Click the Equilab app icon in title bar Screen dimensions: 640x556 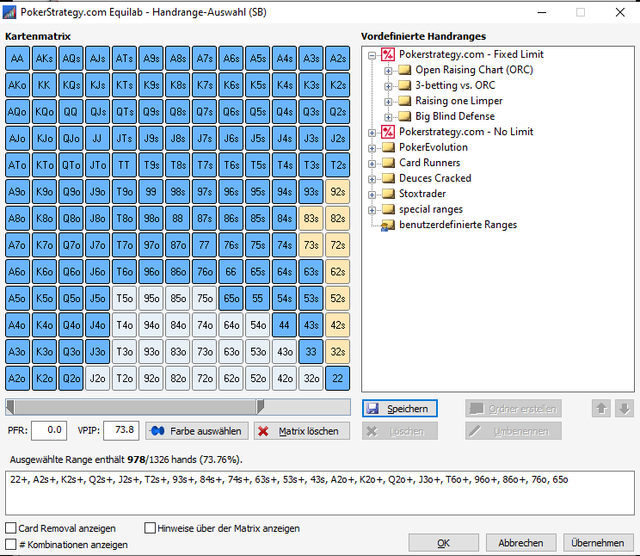coord(9,12)
